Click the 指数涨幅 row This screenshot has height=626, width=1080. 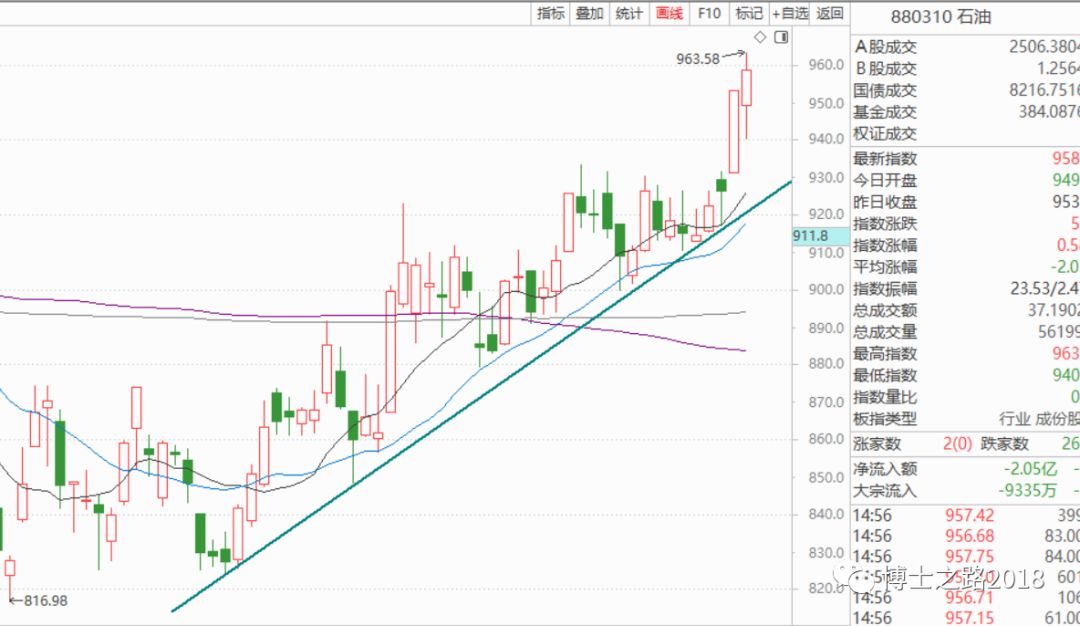pos(966,245)
